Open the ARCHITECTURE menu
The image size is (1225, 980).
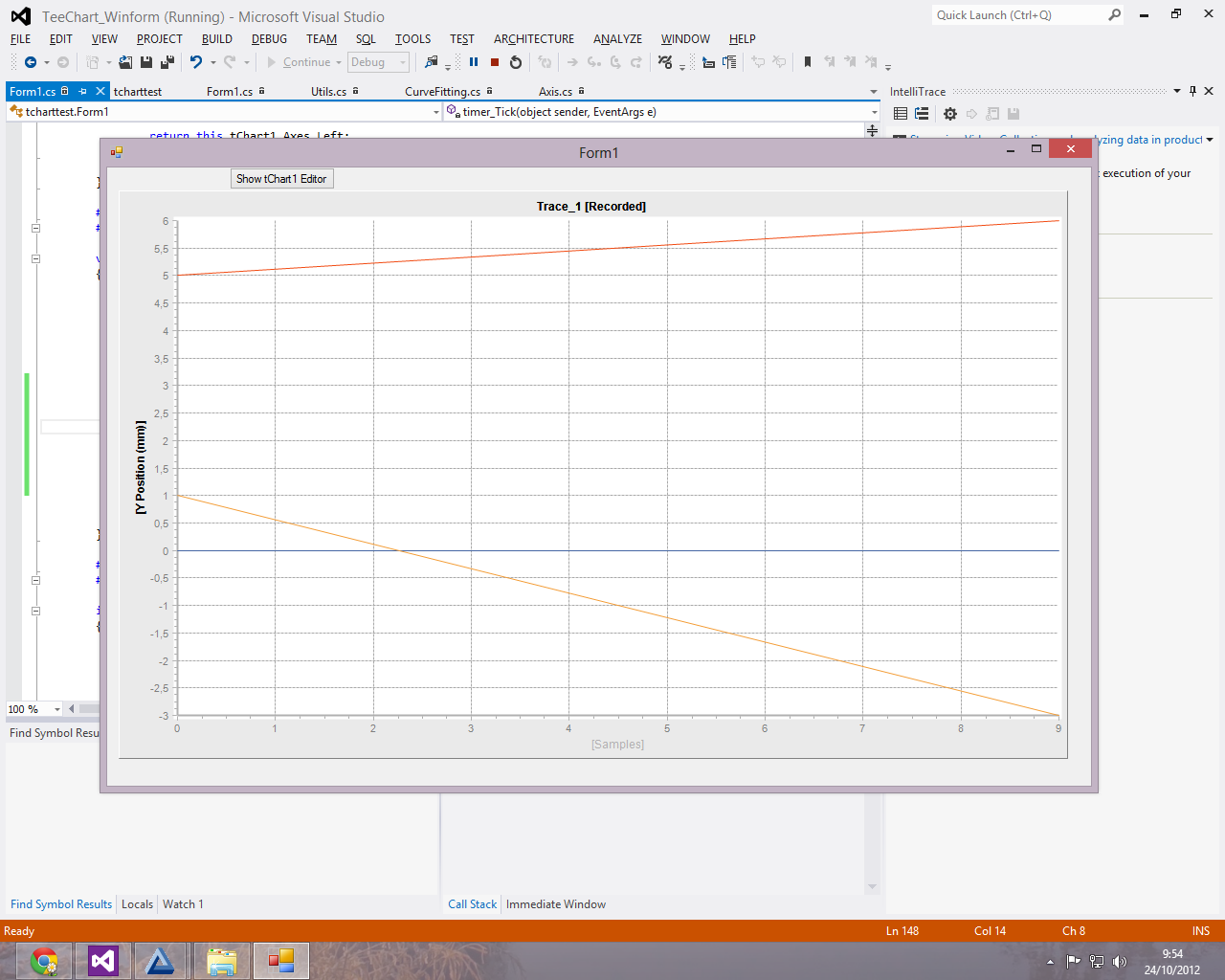pyautogui.click(x=534, y=39)
